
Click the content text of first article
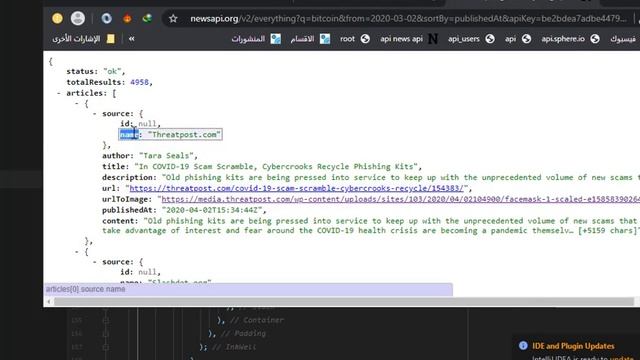click(x=371, y=226)
